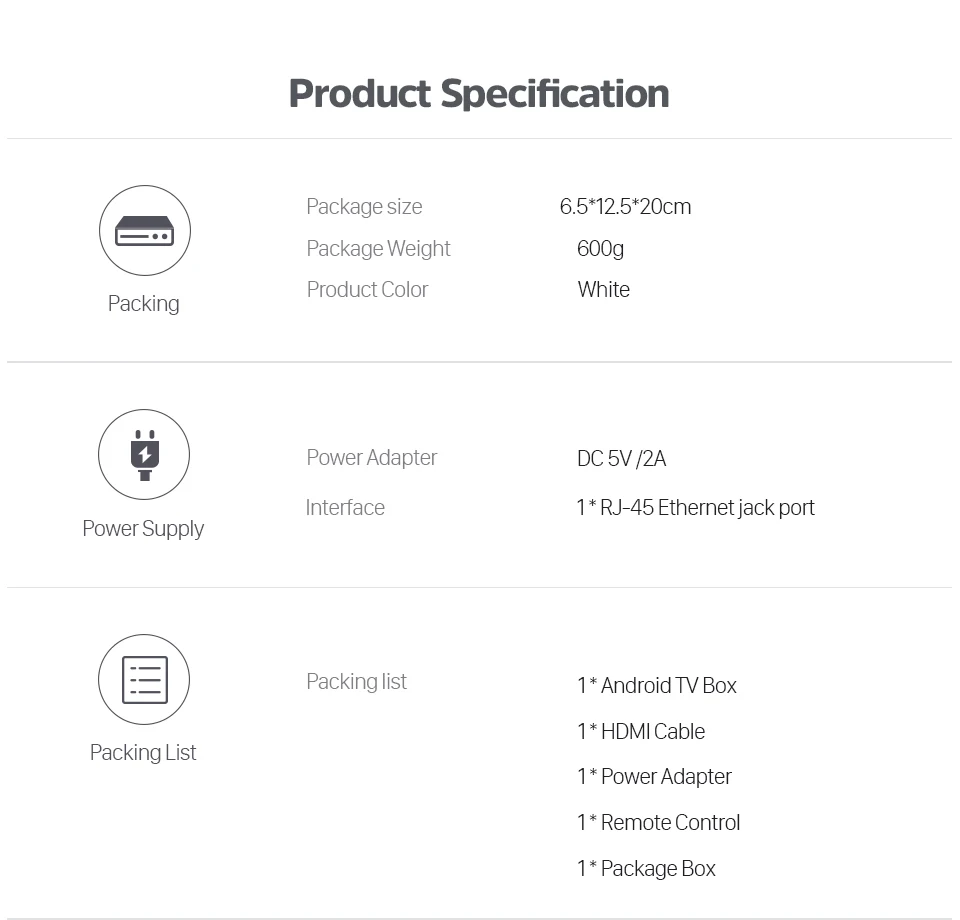Click the Package size label
Image resolution: width=960 pixels, height=920 pixels.
click(364, 207)
